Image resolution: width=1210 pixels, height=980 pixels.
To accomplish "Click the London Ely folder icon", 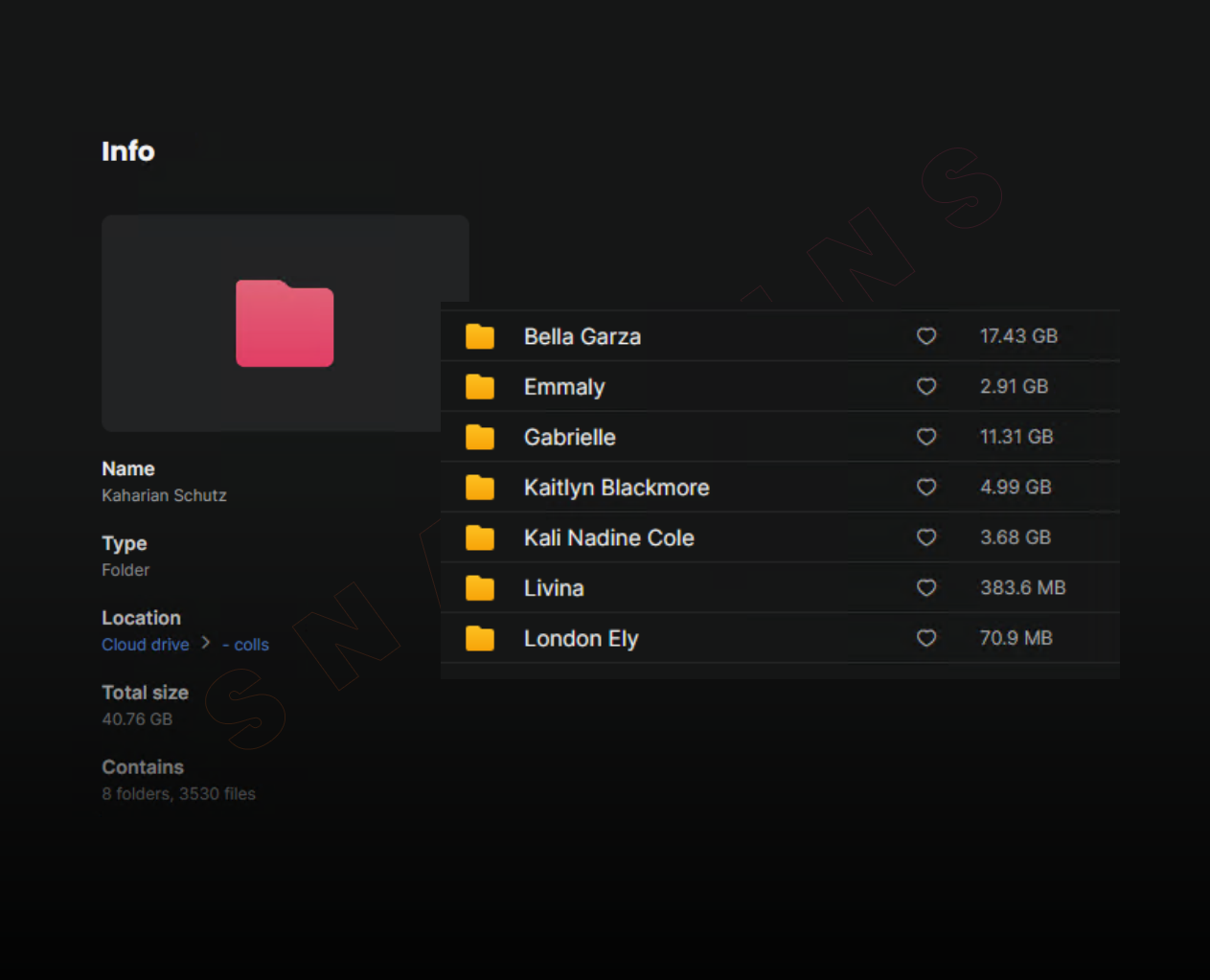I will click(480, 638).
